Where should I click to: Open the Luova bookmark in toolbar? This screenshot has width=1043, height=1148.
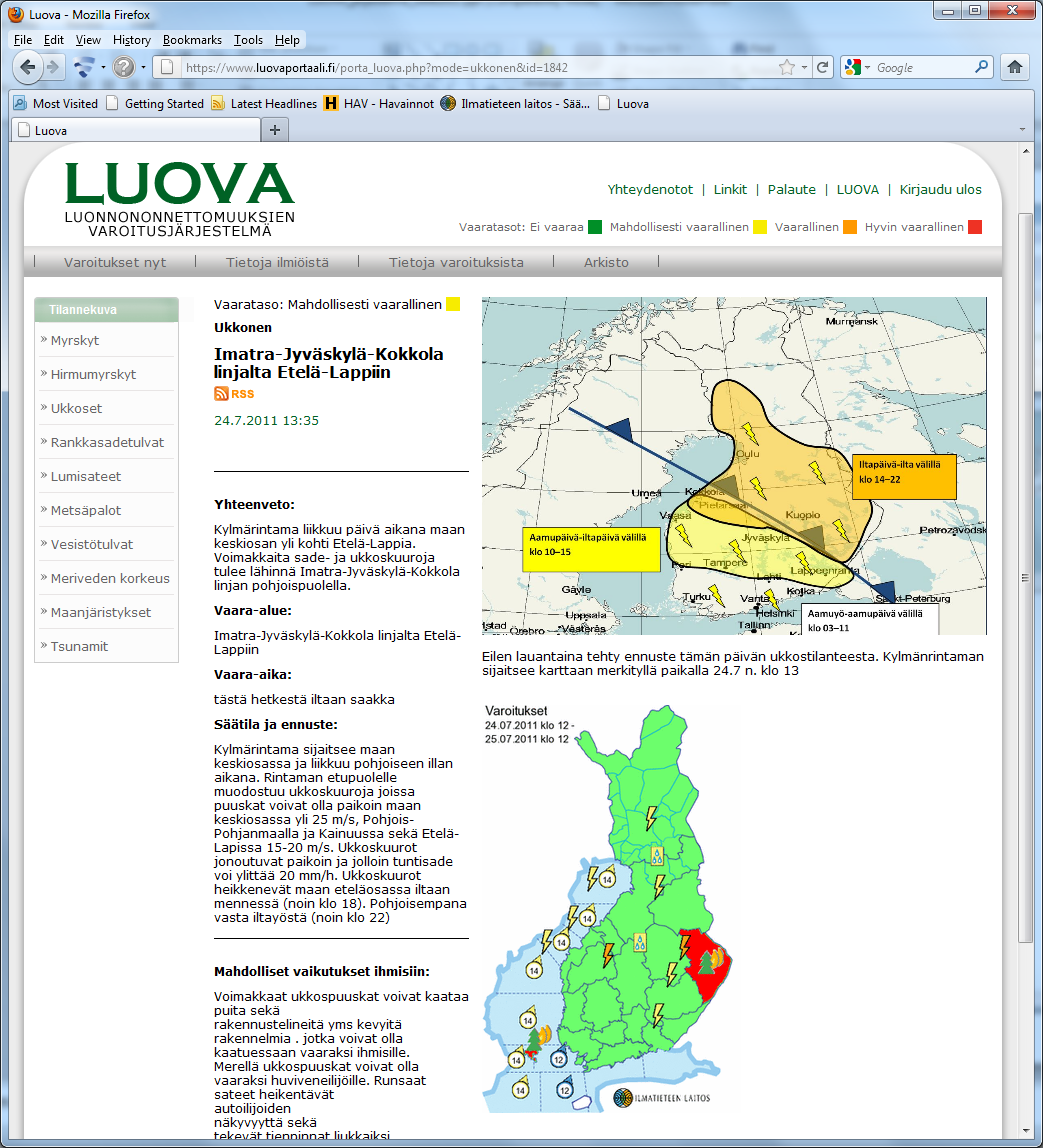point(624,103)
